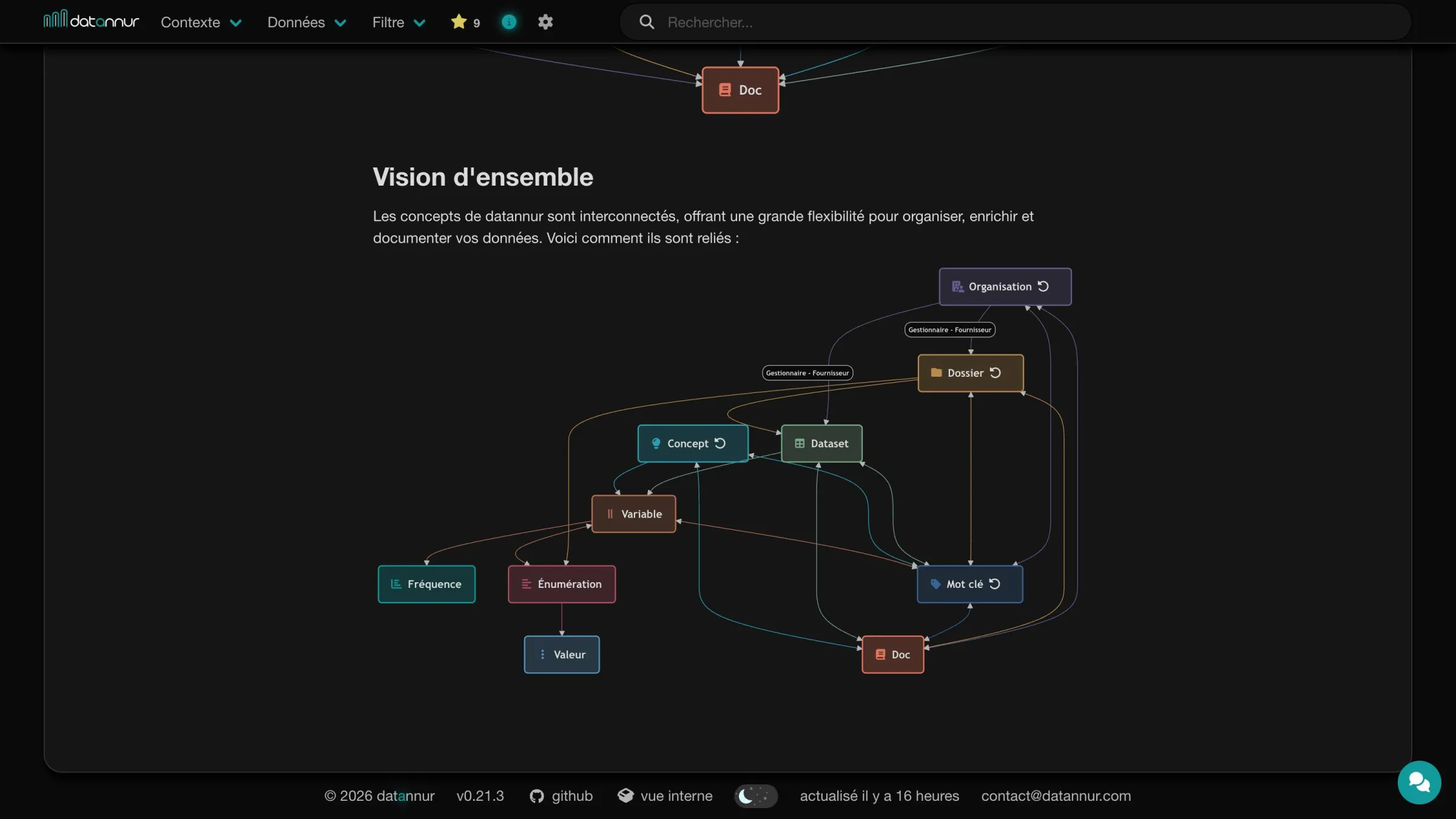Click contact@datannur.com email link
This screenshot has width=1456, height=819.
pos(1056,796)
